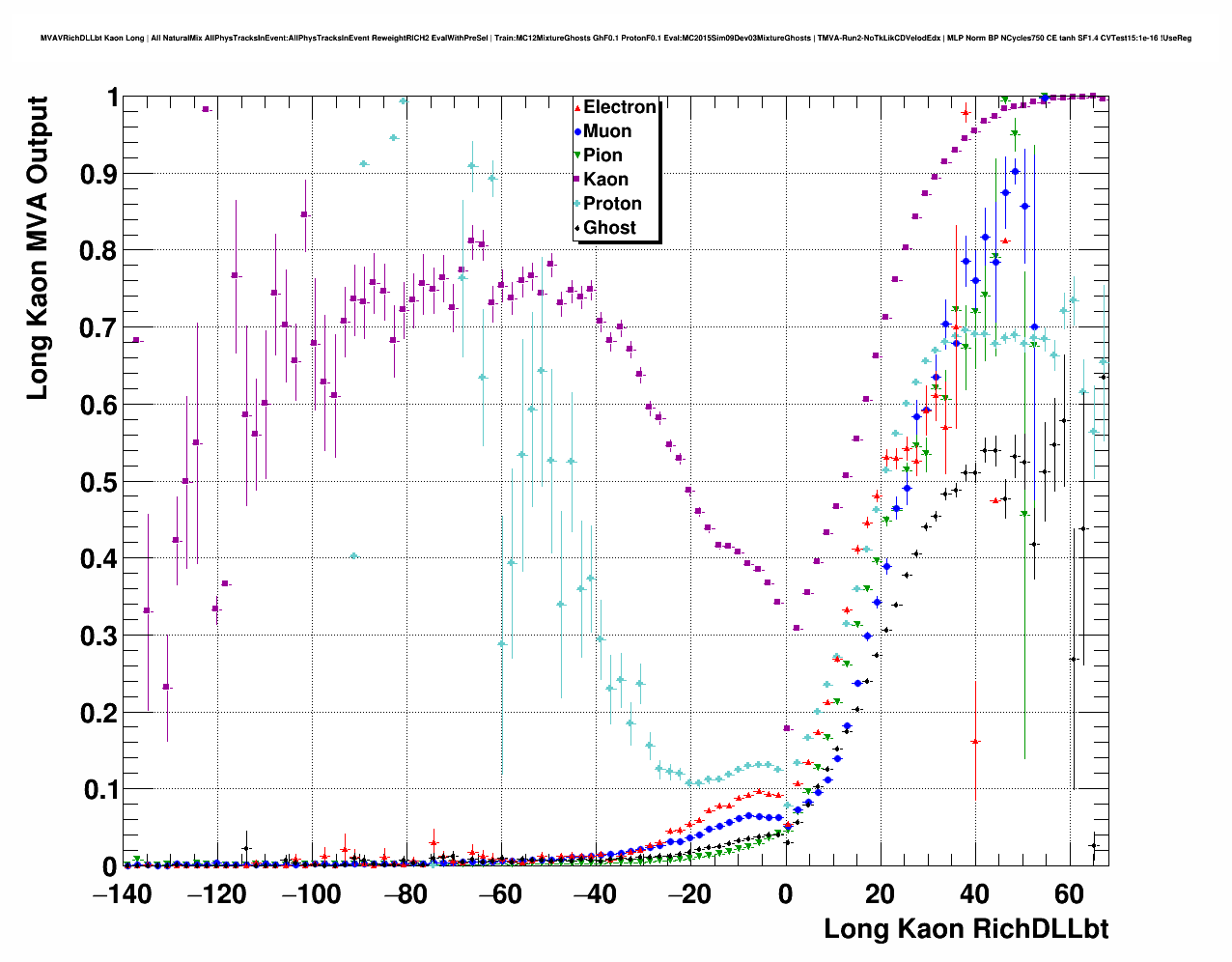Click the x-axis tick label 60
This screenshot has width=1232, height=962.
[x=1069, y=894]
